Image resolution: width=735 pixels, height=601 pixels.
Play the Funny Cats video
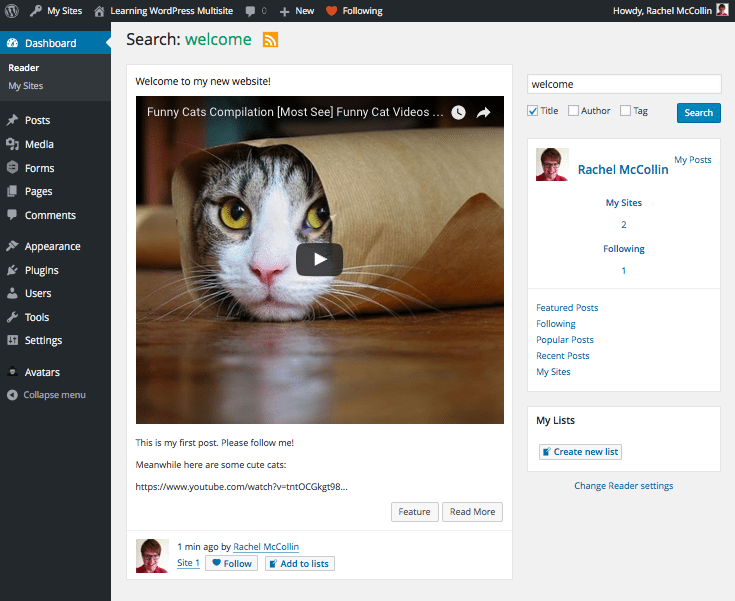pos(319,259)
